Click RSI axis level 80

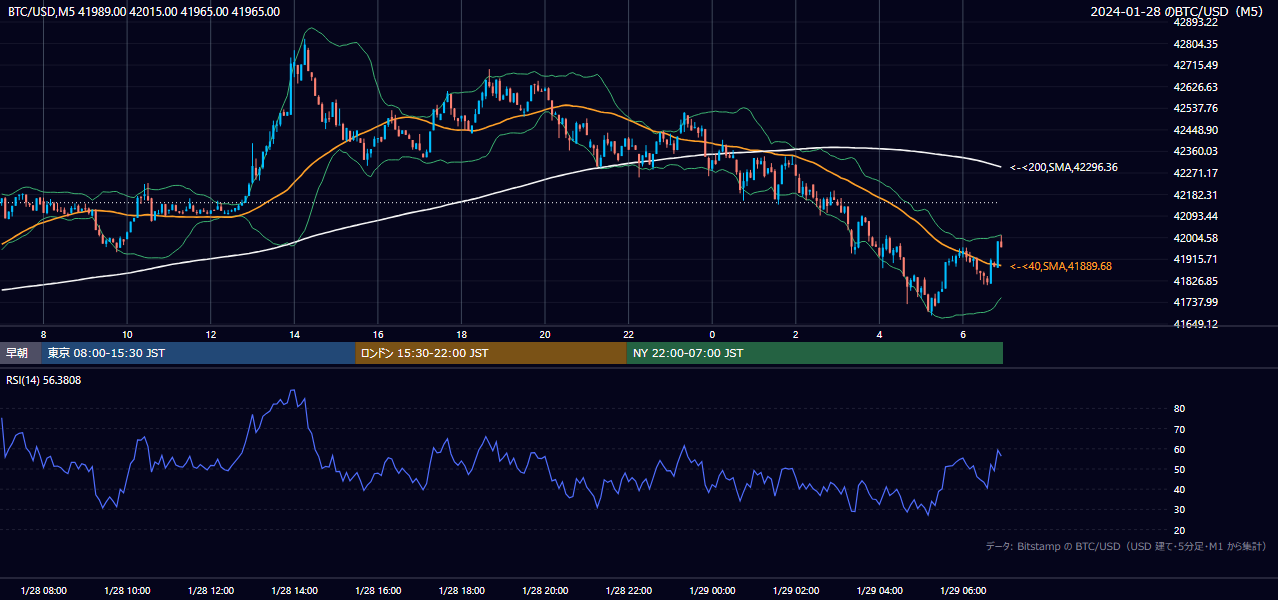tap(1180, 409)
